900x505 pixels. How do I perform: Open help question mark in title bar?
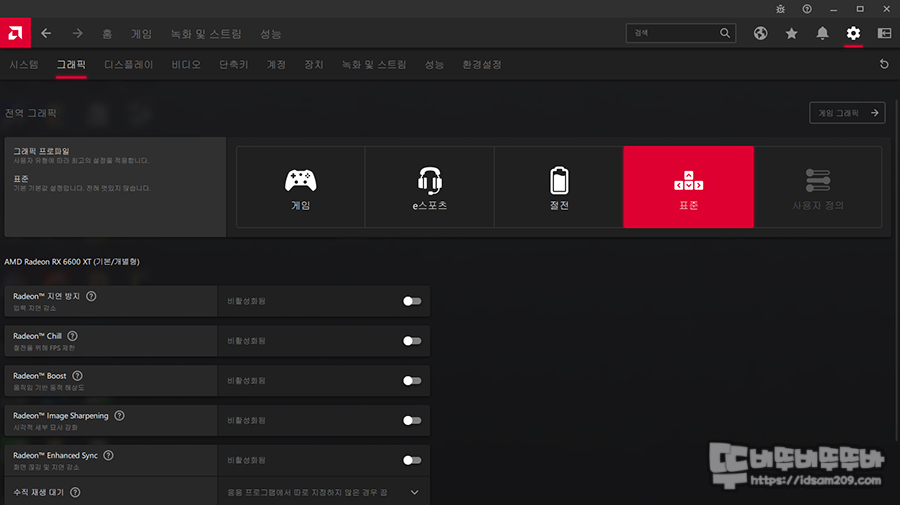click(807, 9)
